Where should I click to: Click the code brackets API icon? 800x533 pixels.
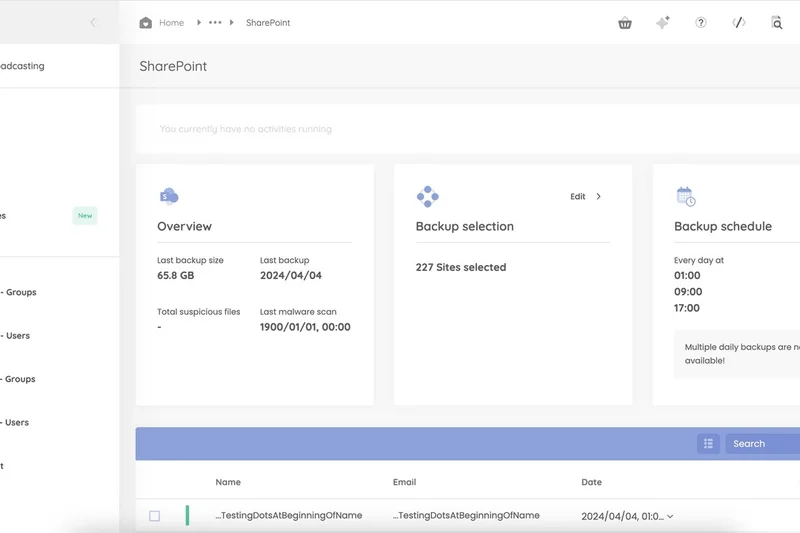coord(738,22)
